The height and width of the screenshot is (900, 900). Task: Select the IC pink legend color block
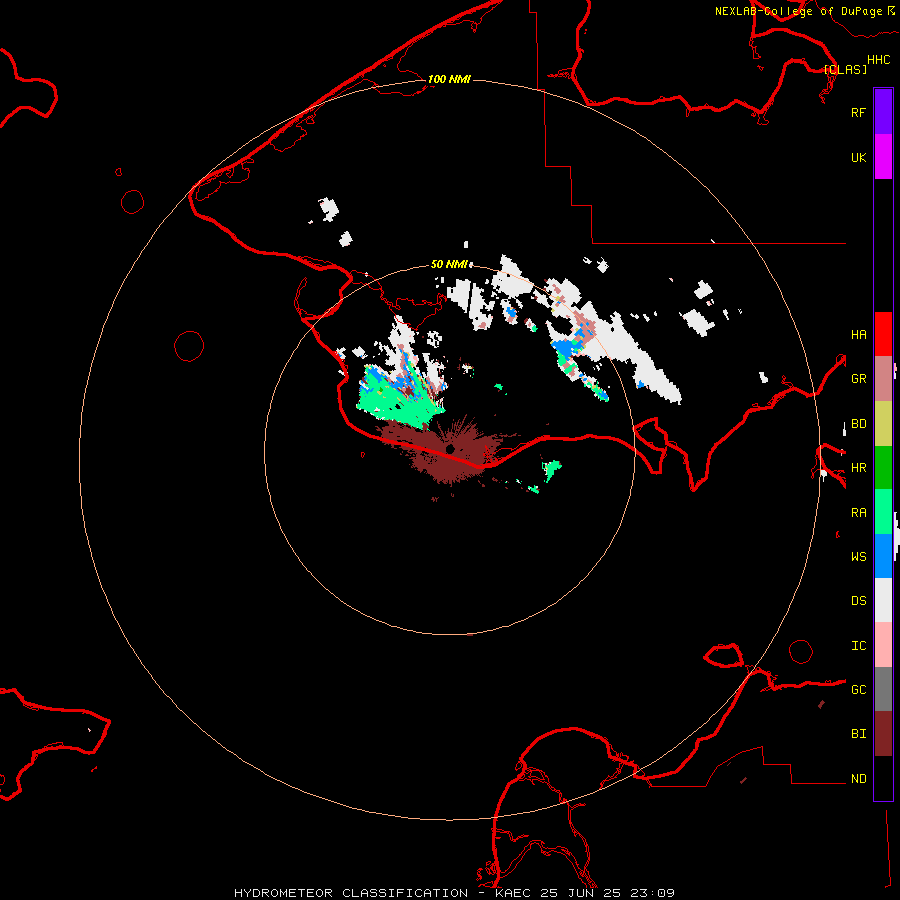(x=883, y=645)
